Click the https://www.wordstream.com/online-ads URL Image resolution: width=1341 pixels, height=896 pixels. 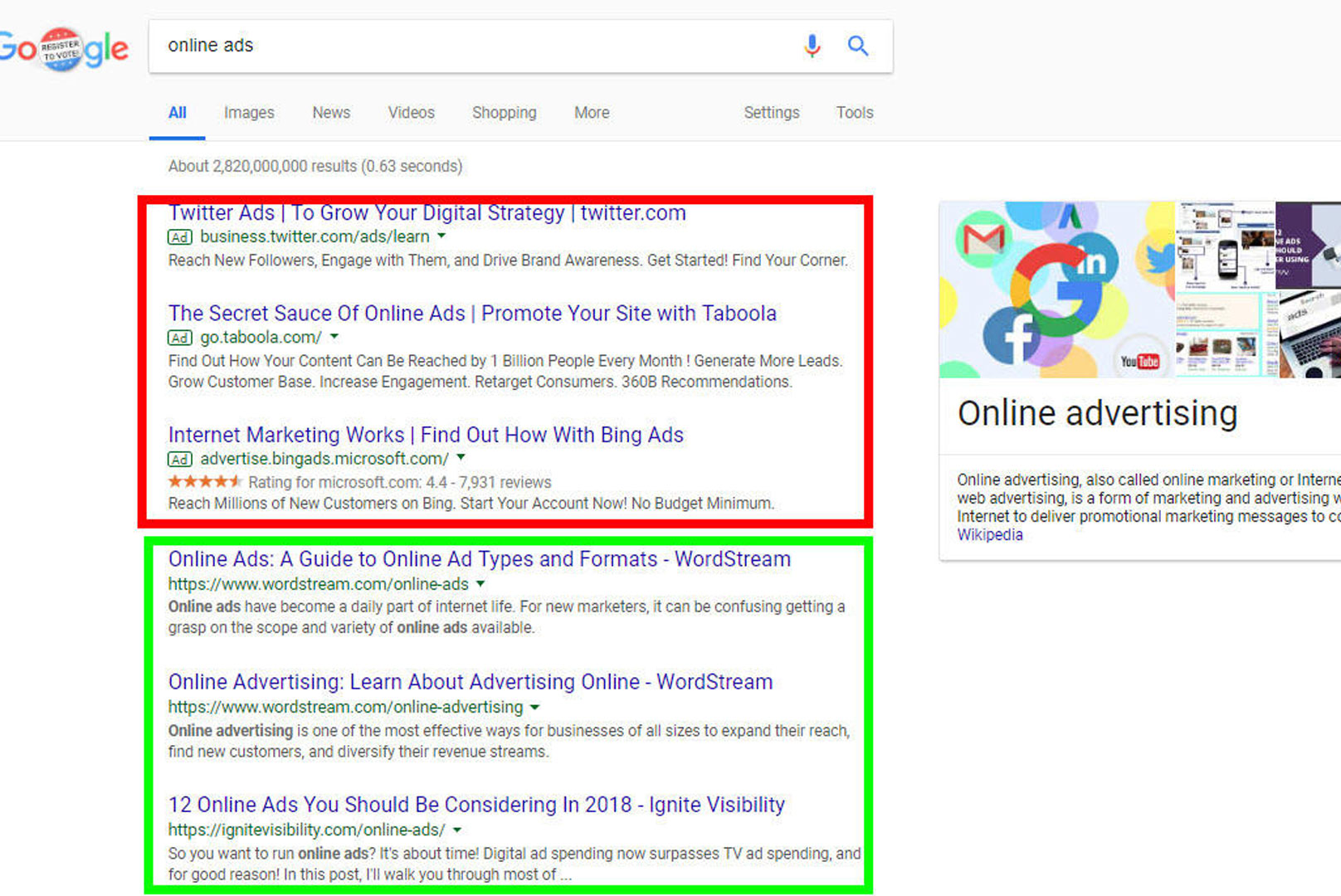[x=319, y=584]
